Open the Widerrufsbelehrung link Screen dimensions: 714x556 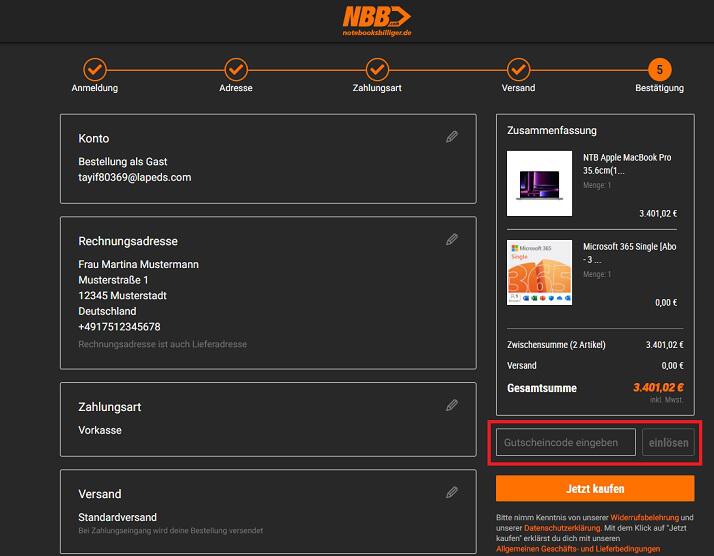(x=644, y=517)
